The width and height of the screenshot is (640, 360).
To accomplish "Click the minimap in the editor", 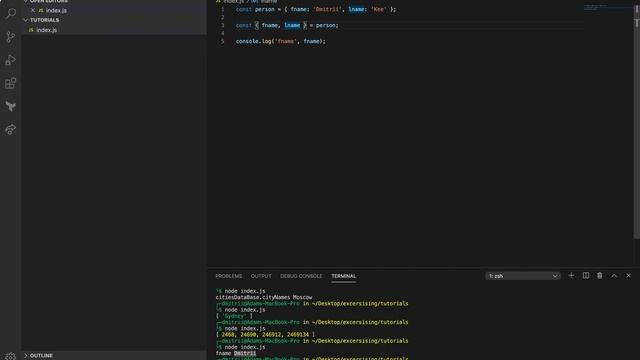I will pyautogui.click(x=608, y=7).
